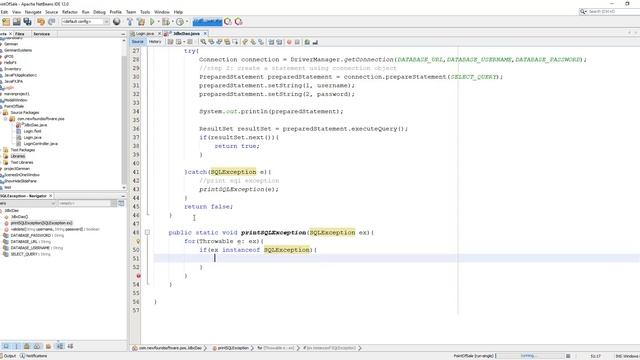This screenshot has height=360, width=640.
Task: Toggle Show Fields filter in Navigator
Action: 16,346
